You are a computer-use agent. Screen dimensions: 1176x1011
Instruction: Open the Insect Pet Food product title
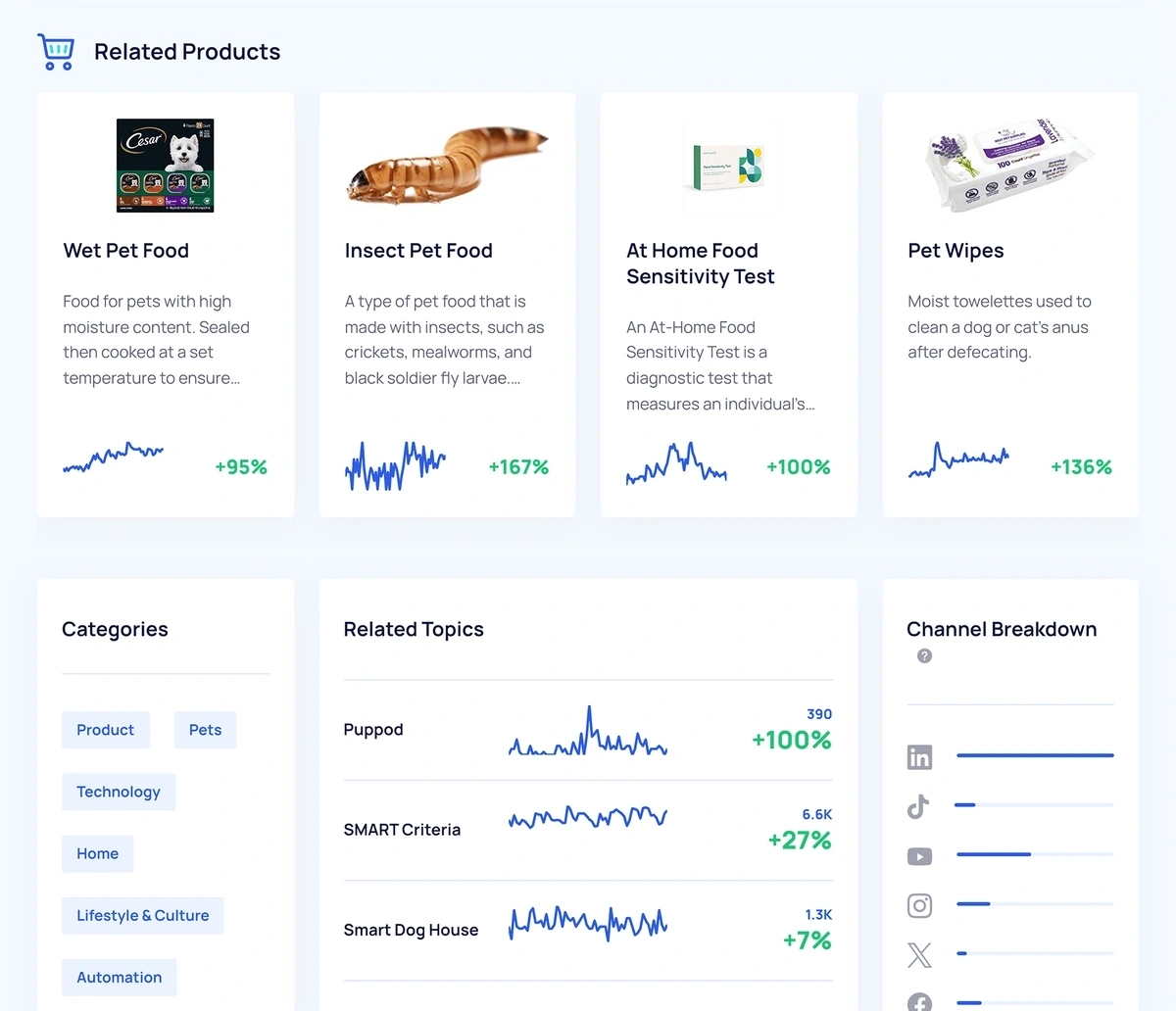(418, 251)
